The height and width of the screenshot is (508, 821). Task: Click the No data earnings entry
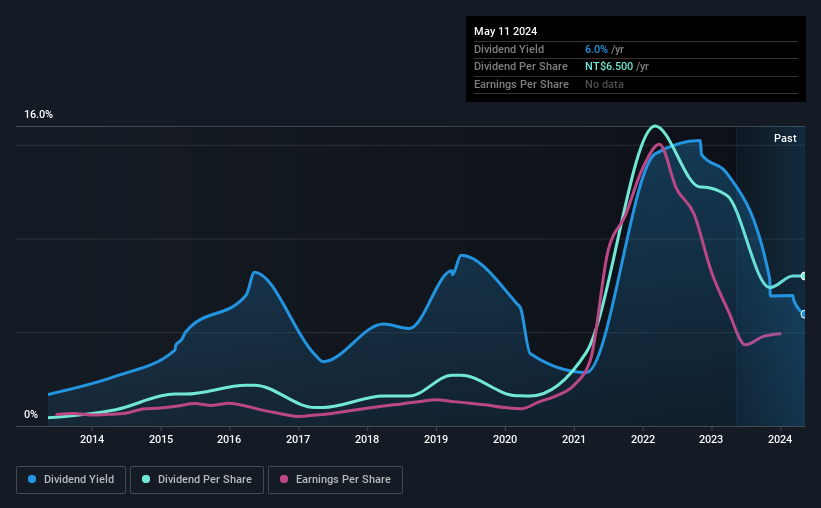point(604,84)
